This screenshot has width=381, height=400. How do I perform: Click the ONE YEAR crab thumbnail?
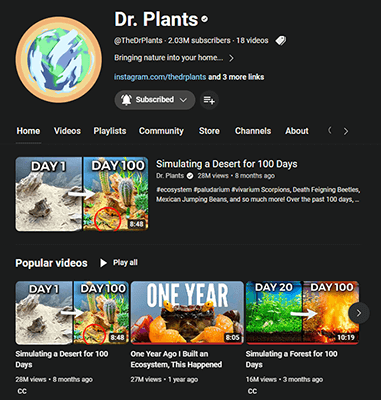coord(187,313)
